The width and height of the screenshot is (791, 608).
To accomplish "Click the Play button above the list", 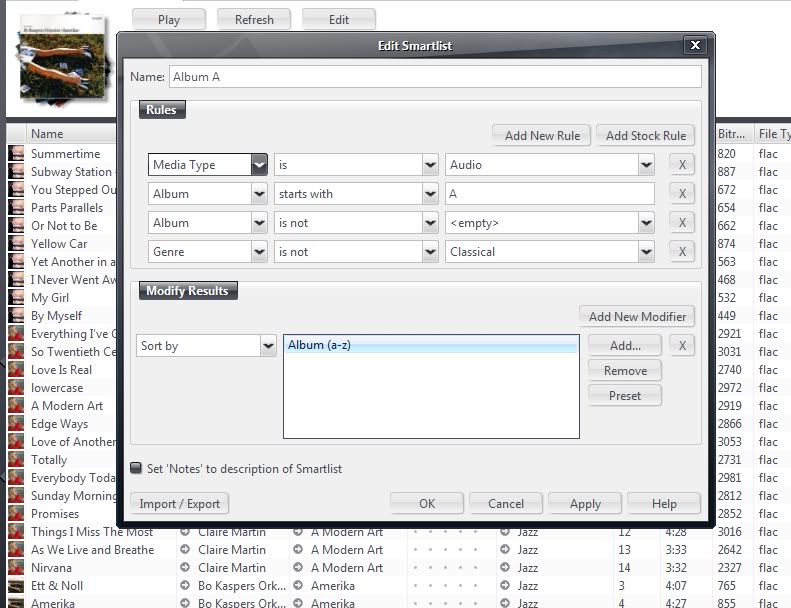I will click(168, 20).
